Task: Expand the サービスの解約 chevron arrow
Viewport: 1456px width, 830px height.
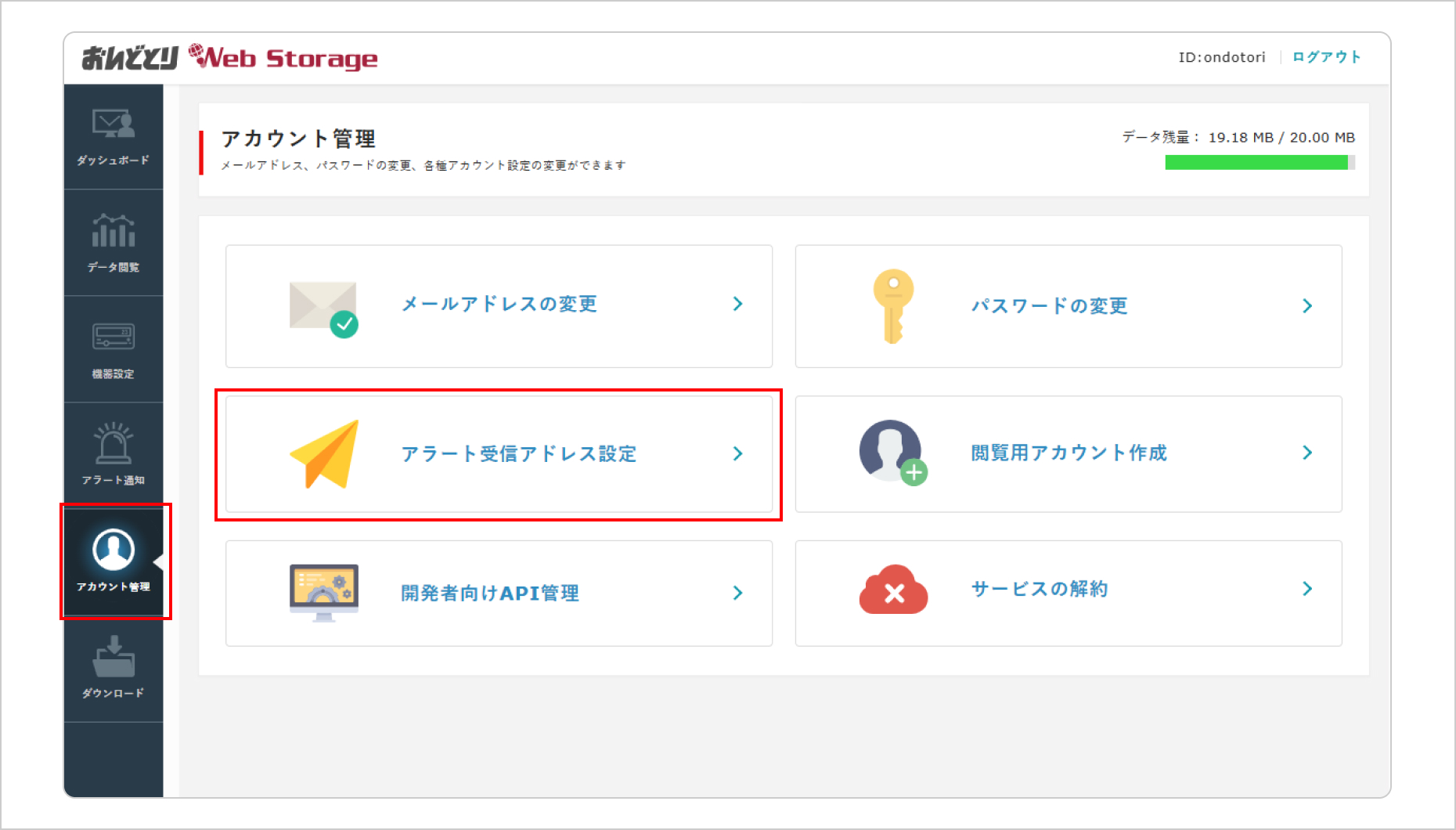Action: (x=1306, y=589)
